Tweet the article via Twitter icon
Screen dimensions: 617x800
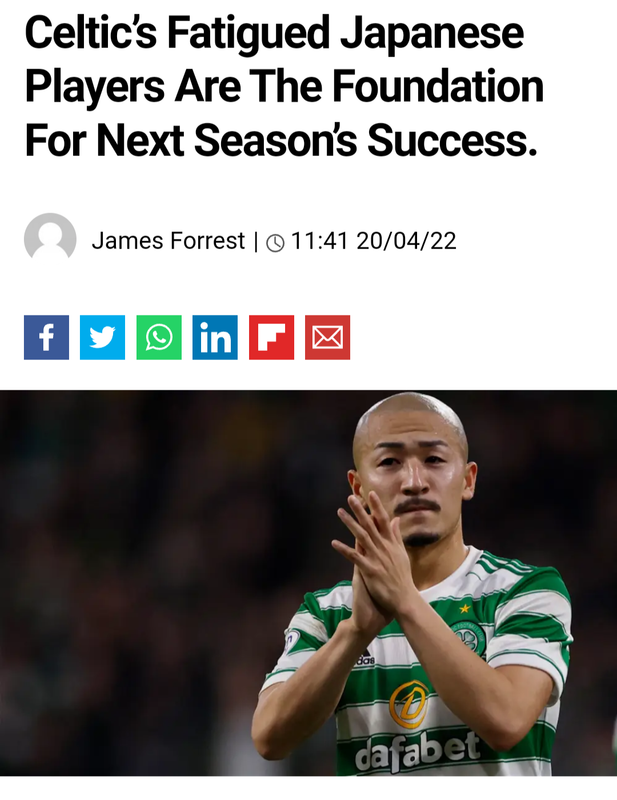103,337
